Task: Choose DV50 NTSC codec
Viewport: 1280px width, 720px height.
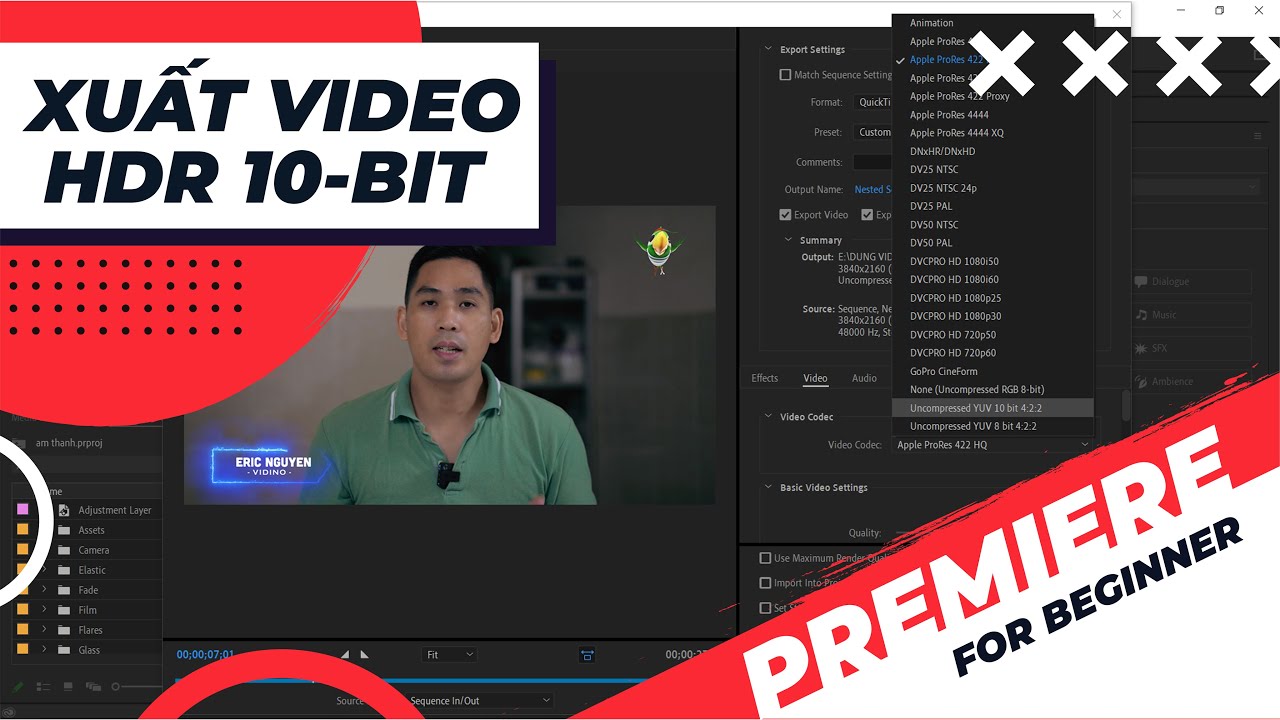Action: pyautogui.click(x=992, y=225)
